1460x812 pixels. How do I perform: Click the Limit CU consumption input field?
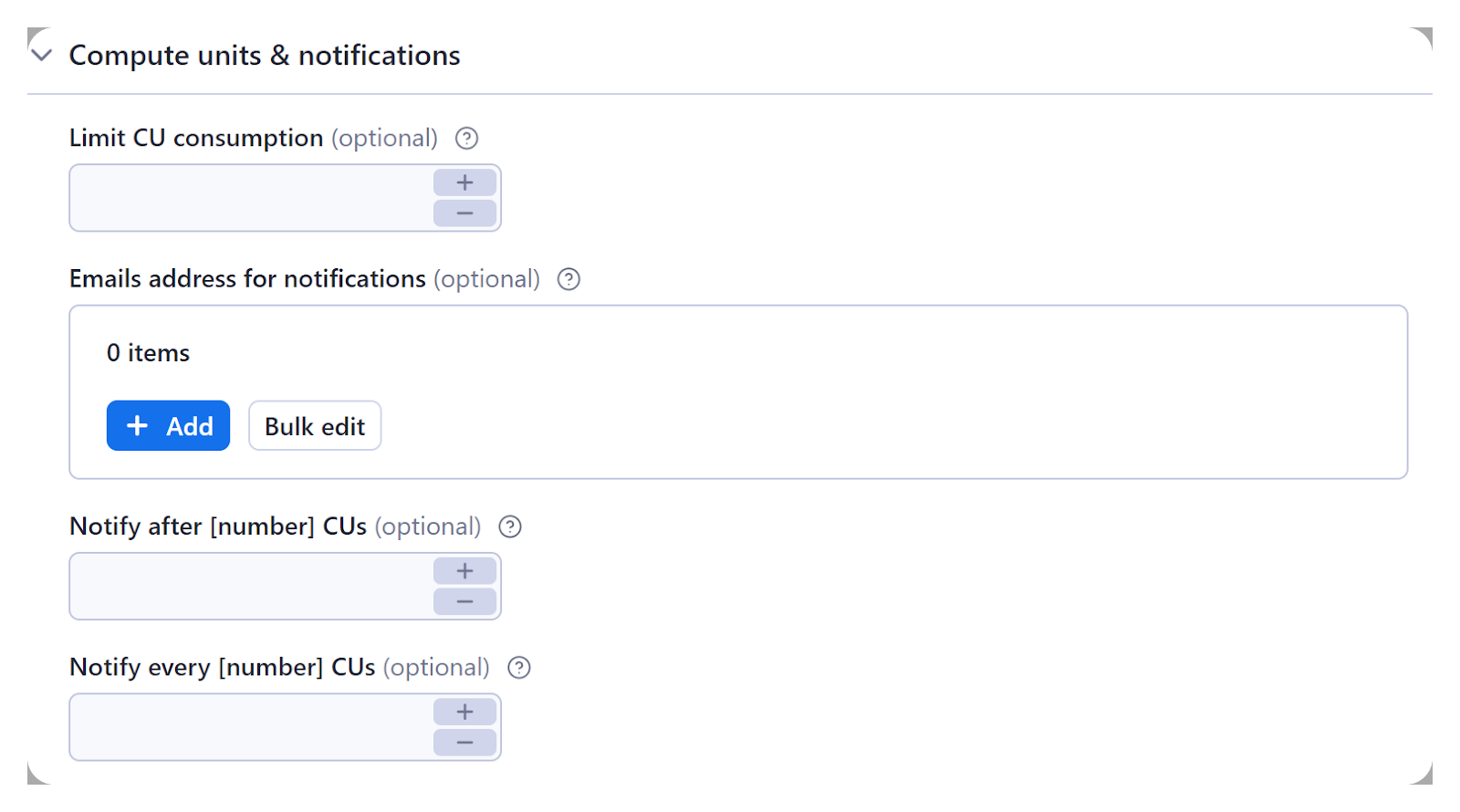coord(246,198)
